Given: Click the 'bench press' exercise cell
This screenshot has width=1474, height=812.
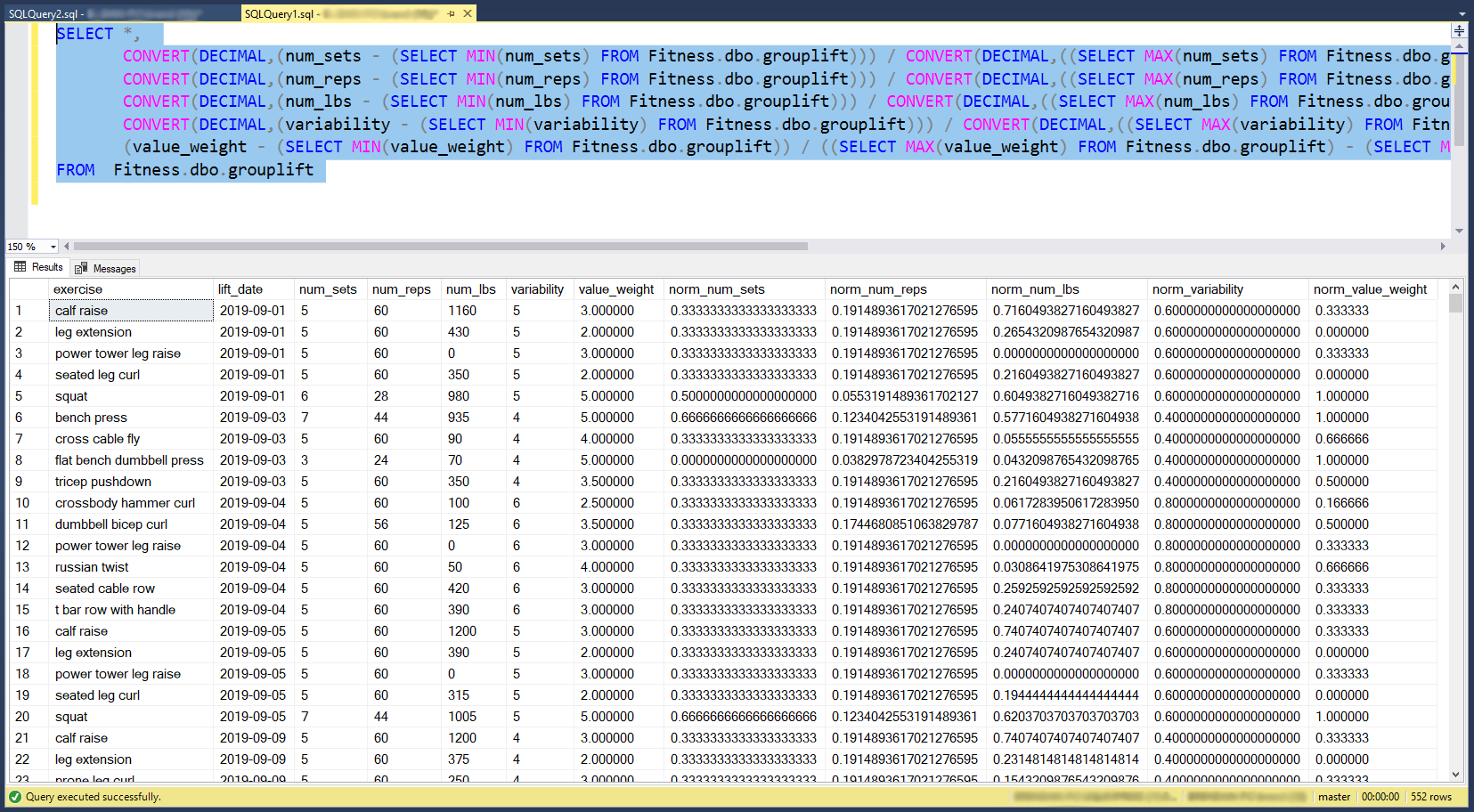Looking at the screenshot, I should point(132,418).
